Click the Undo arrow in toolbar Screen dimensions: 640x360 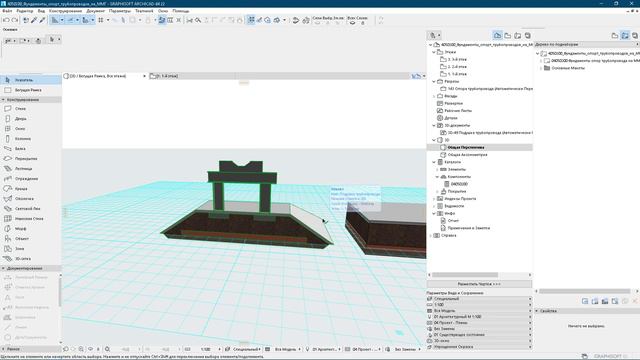6,20
